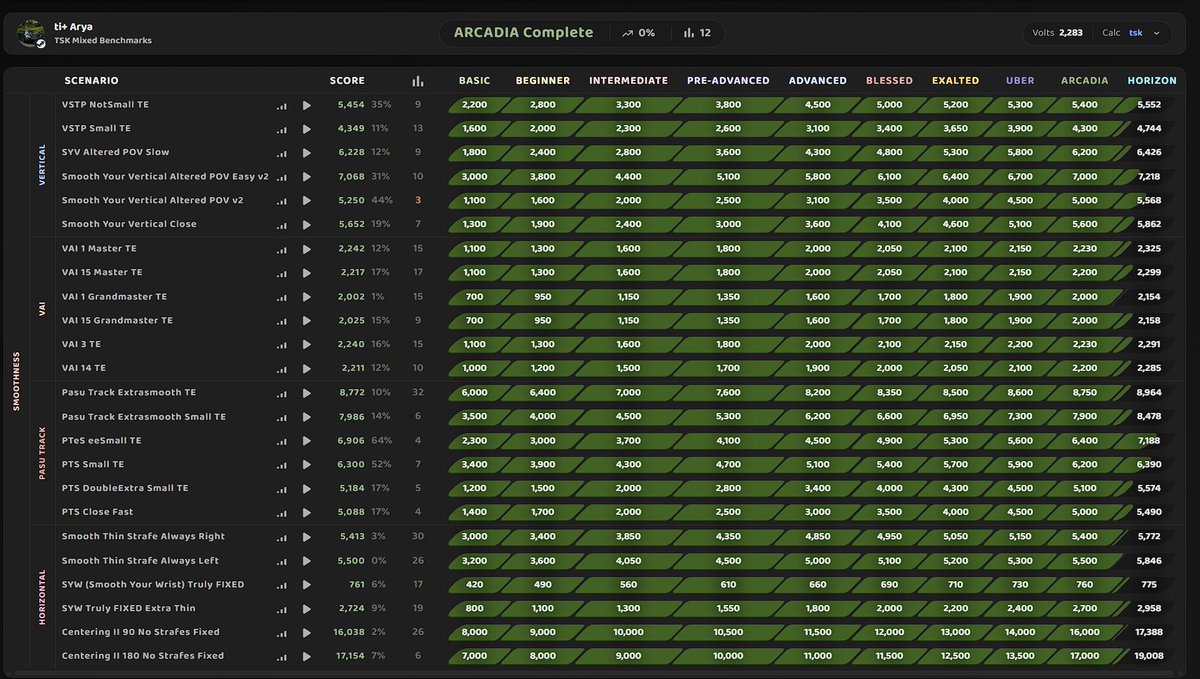The height and width of the screenshot is (679, 1200).
Task: Click the Volts 2,283 display
Action: pyautogui.click(x=1058, y=33)
